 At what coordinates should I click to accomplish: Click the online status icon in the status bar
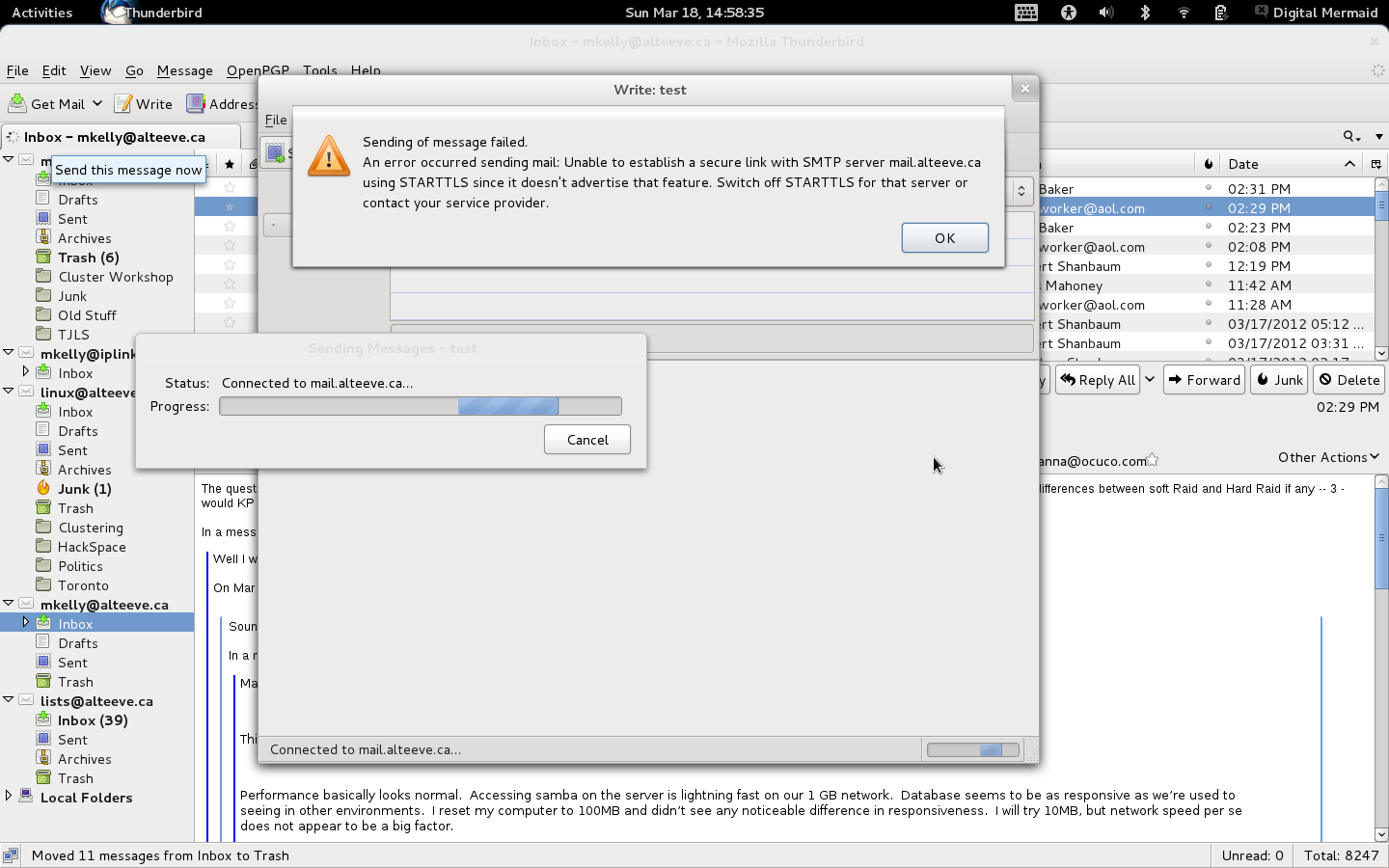[11, 855]
